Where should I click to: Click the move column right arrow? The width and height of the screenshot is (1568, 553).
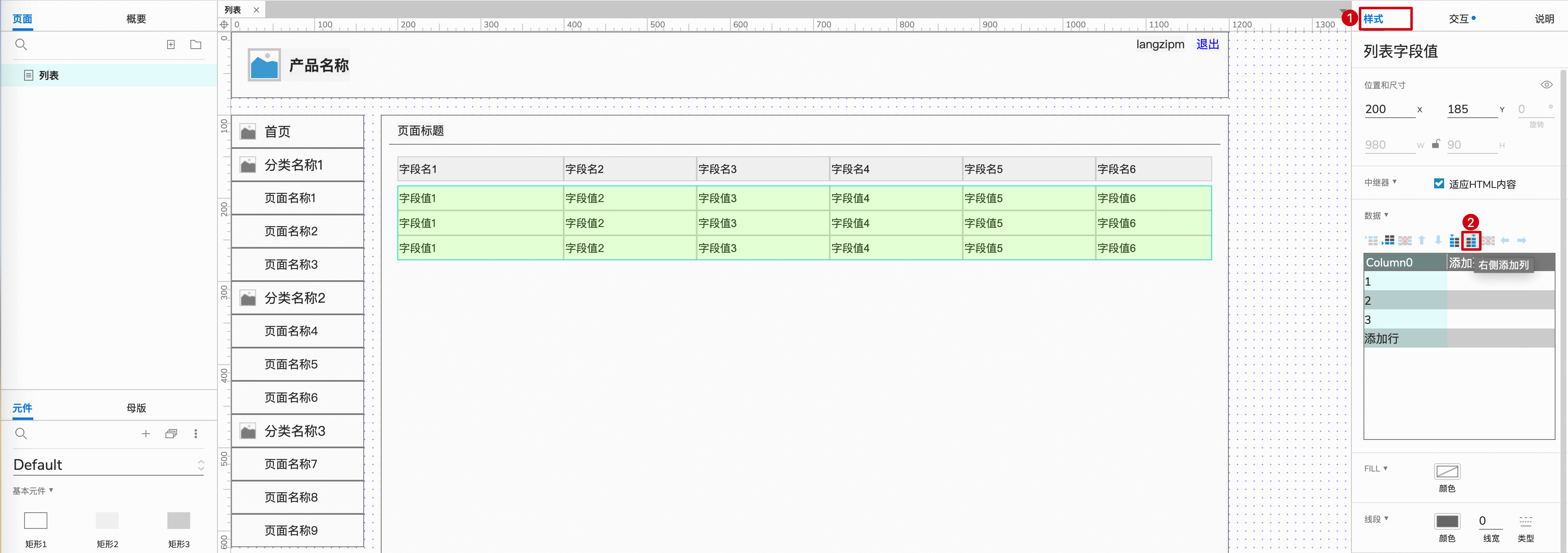1521,241
